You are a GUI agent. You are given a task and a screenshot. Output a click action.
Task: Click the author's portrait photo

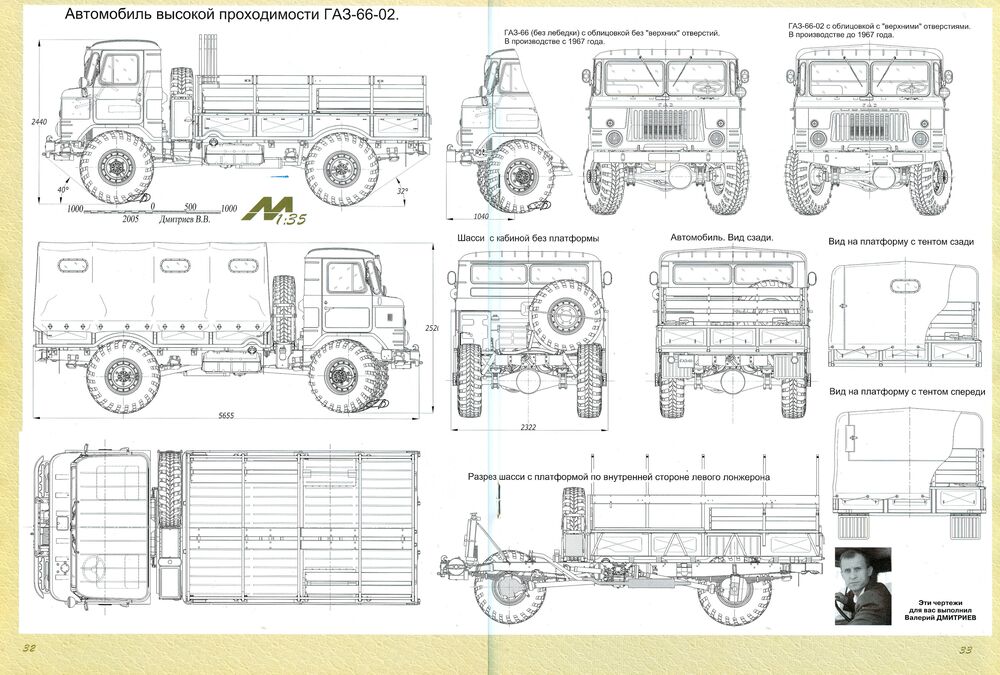click(x=863, y=585)
